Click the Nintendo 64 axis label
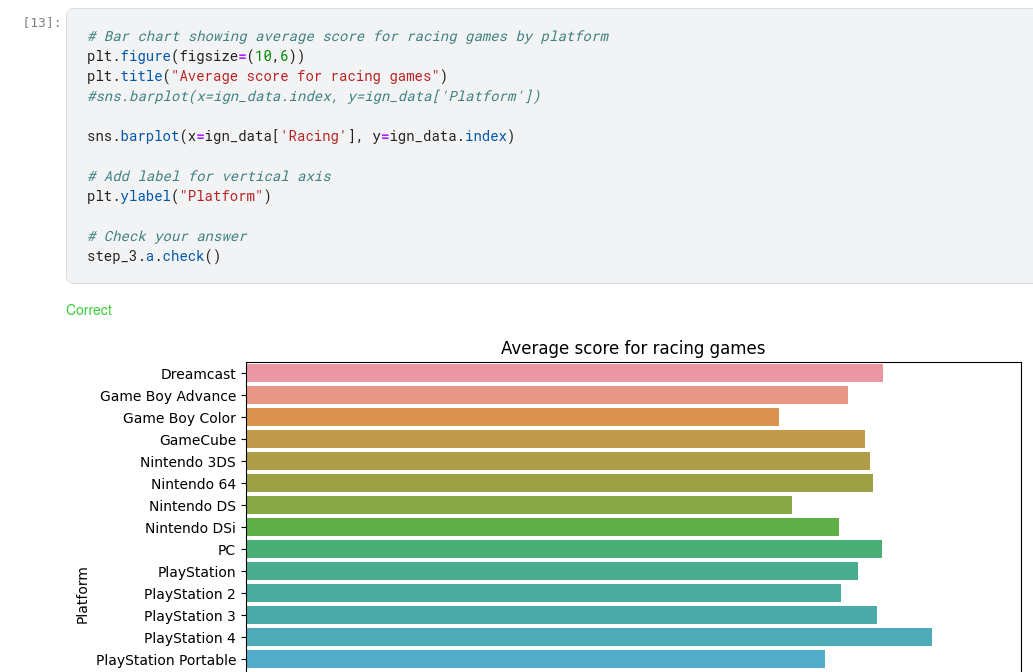 click(193, 484)
